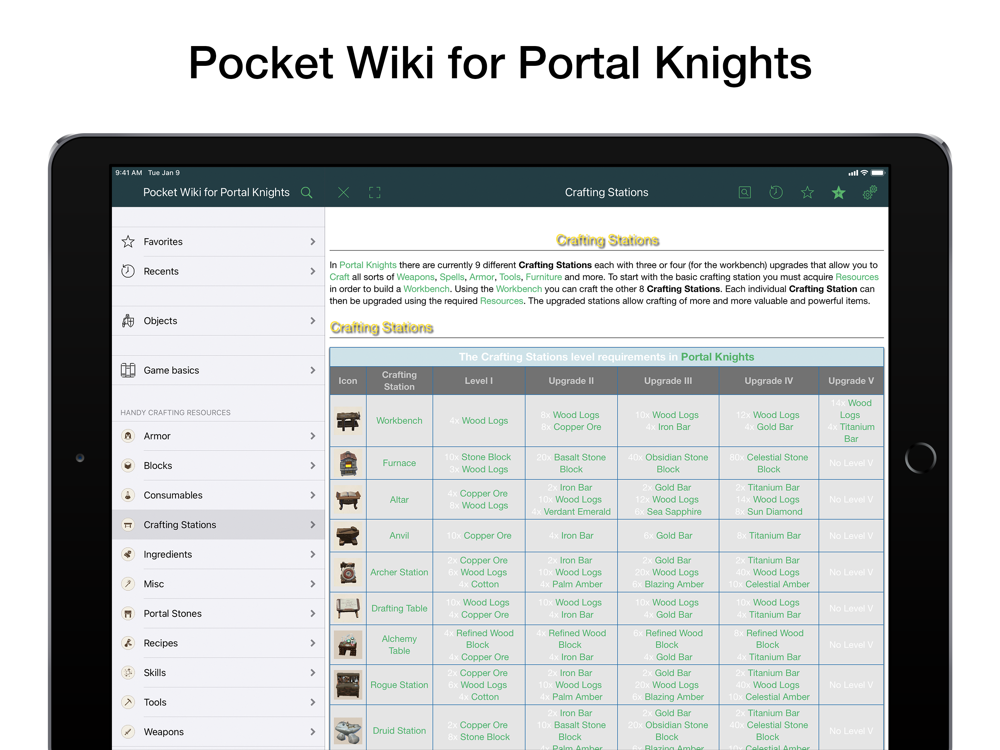
Task: Expand the Consumables row chevron
Action: point(312,495)
